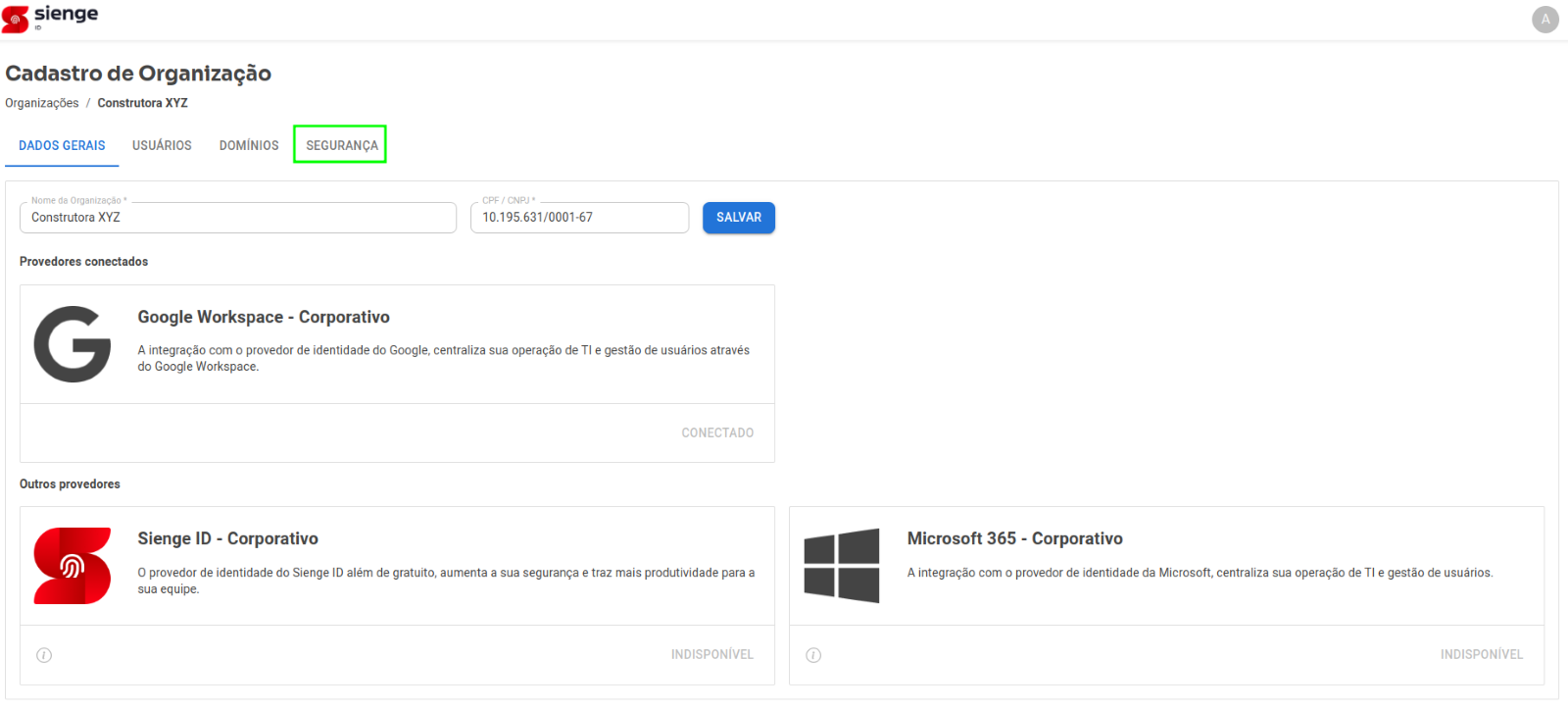The height and width of the screenshot is (710, 1568).
Task: Click the info icon on Microsoft 365 card
Action: (813, 655)
